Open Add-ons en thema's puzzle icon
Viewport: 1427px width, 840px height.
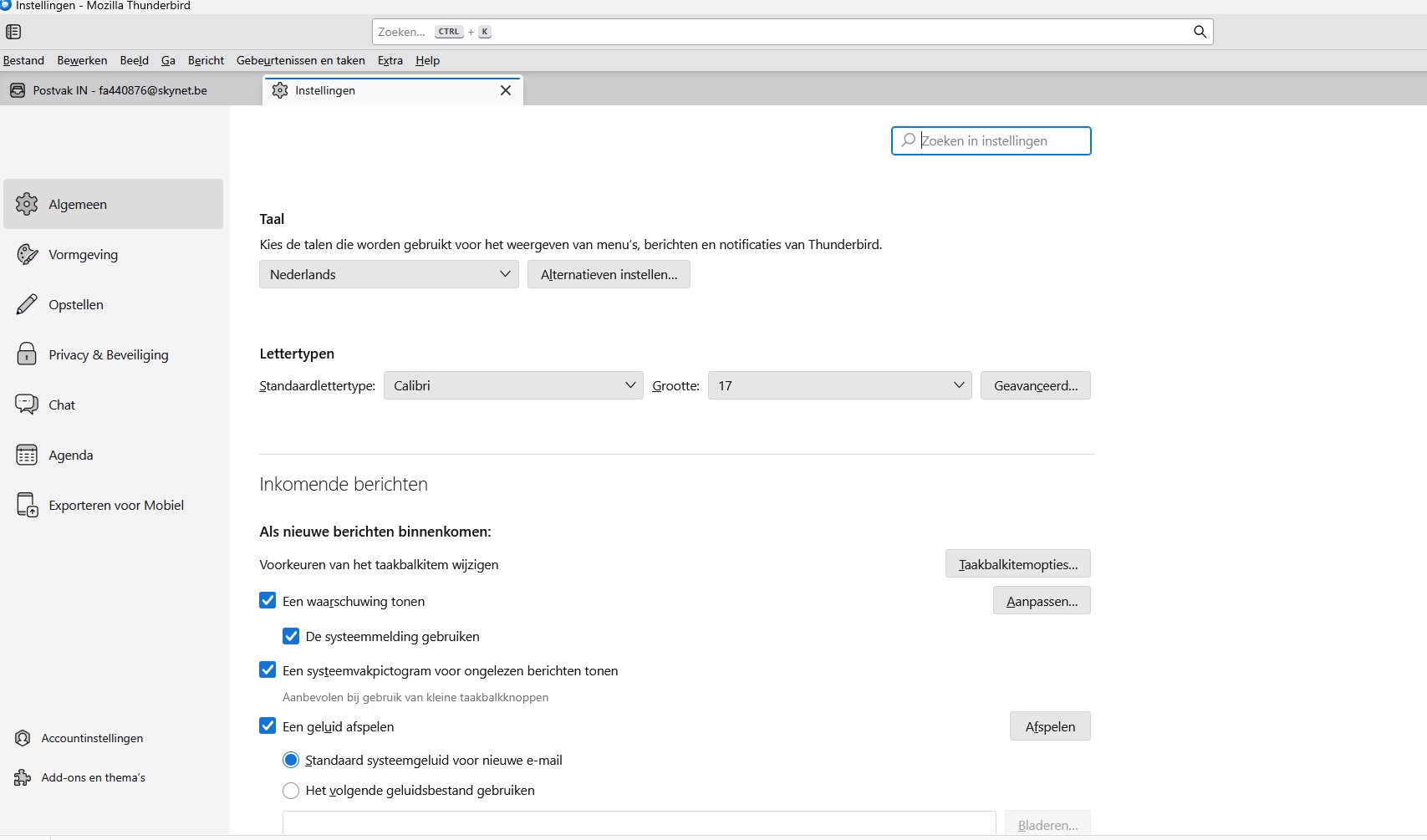[x=23, y=777]
